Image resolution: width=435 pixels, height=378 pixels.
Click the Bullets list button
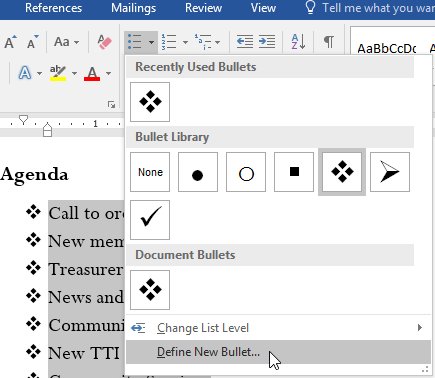(135, 42)
